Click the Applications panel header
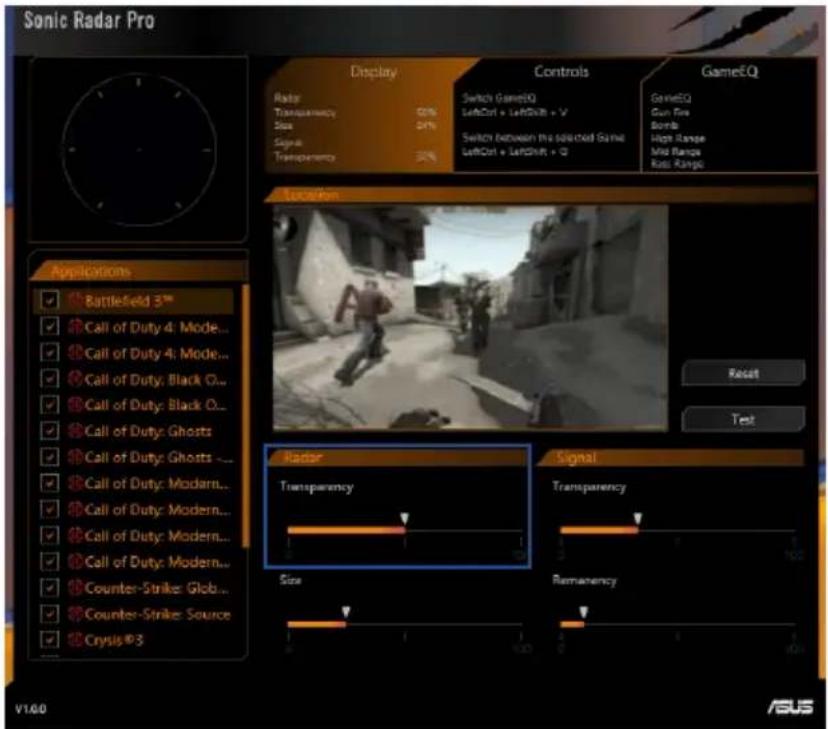The height and width of the screenshot is (729, 828). tap(140, 271)
